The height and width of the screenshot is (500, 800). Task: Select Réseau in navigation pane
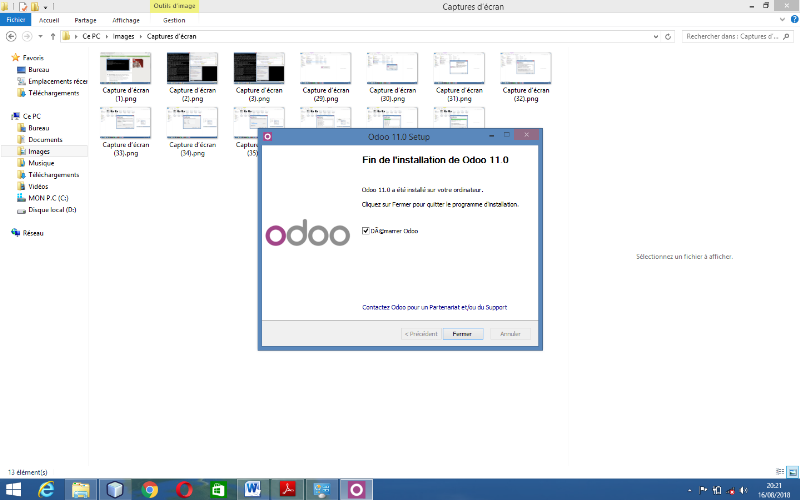[x=33, y=233]
